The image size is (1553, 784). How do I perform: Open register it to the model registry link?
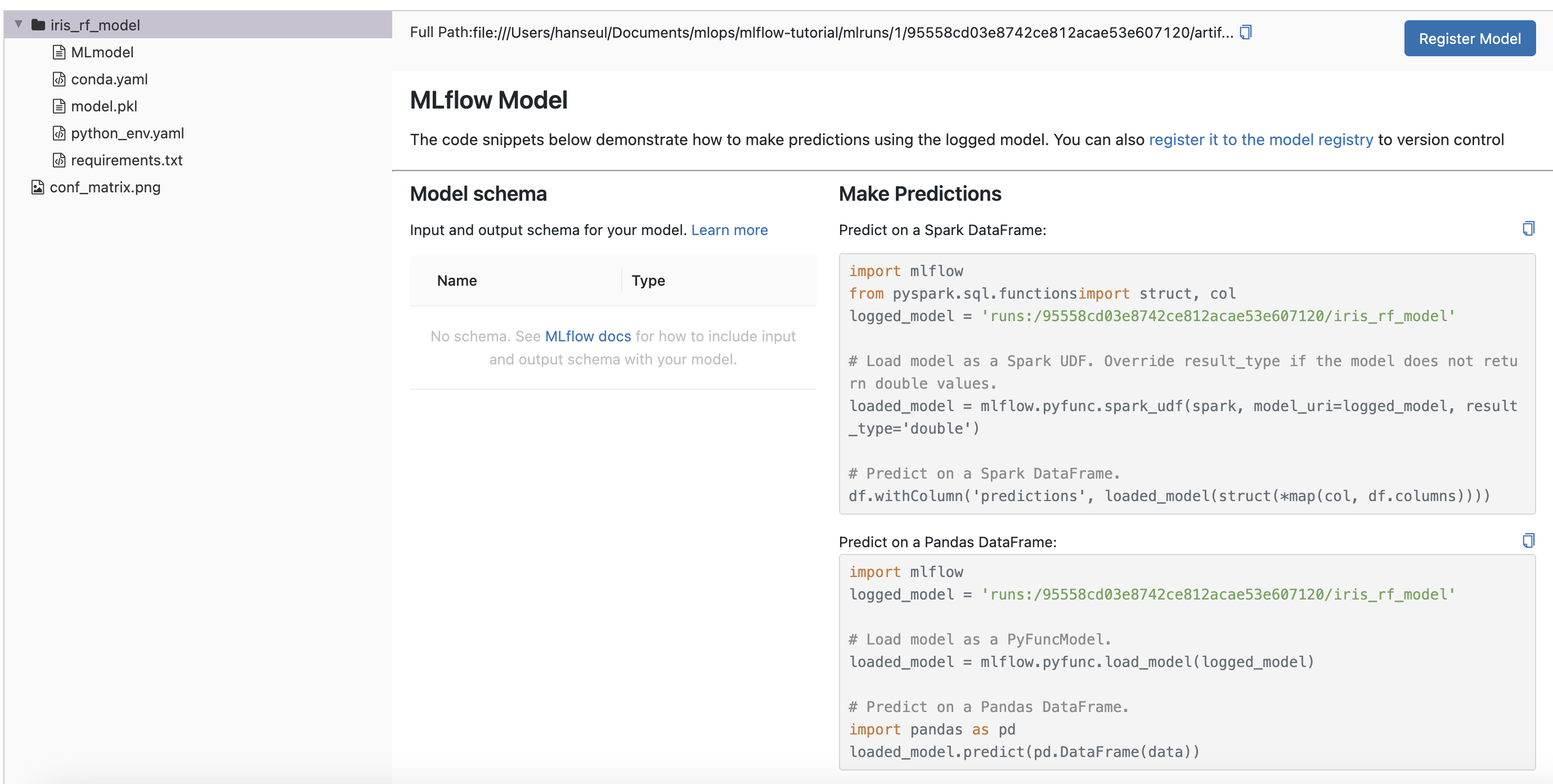click(x=1260, y=140)
